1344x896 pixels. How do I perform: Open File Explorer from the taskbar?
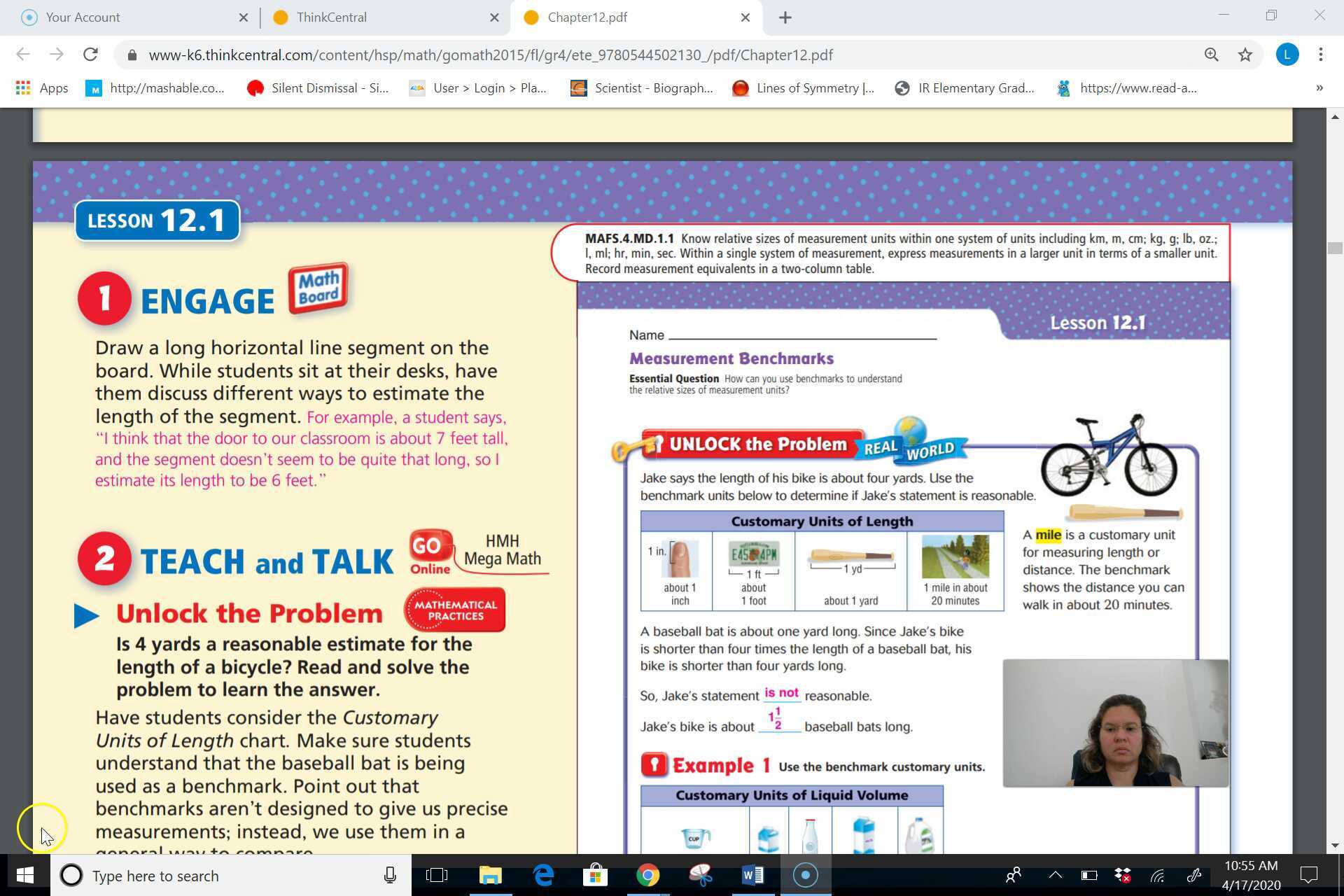pyautogui.click(x=490, y=875)
